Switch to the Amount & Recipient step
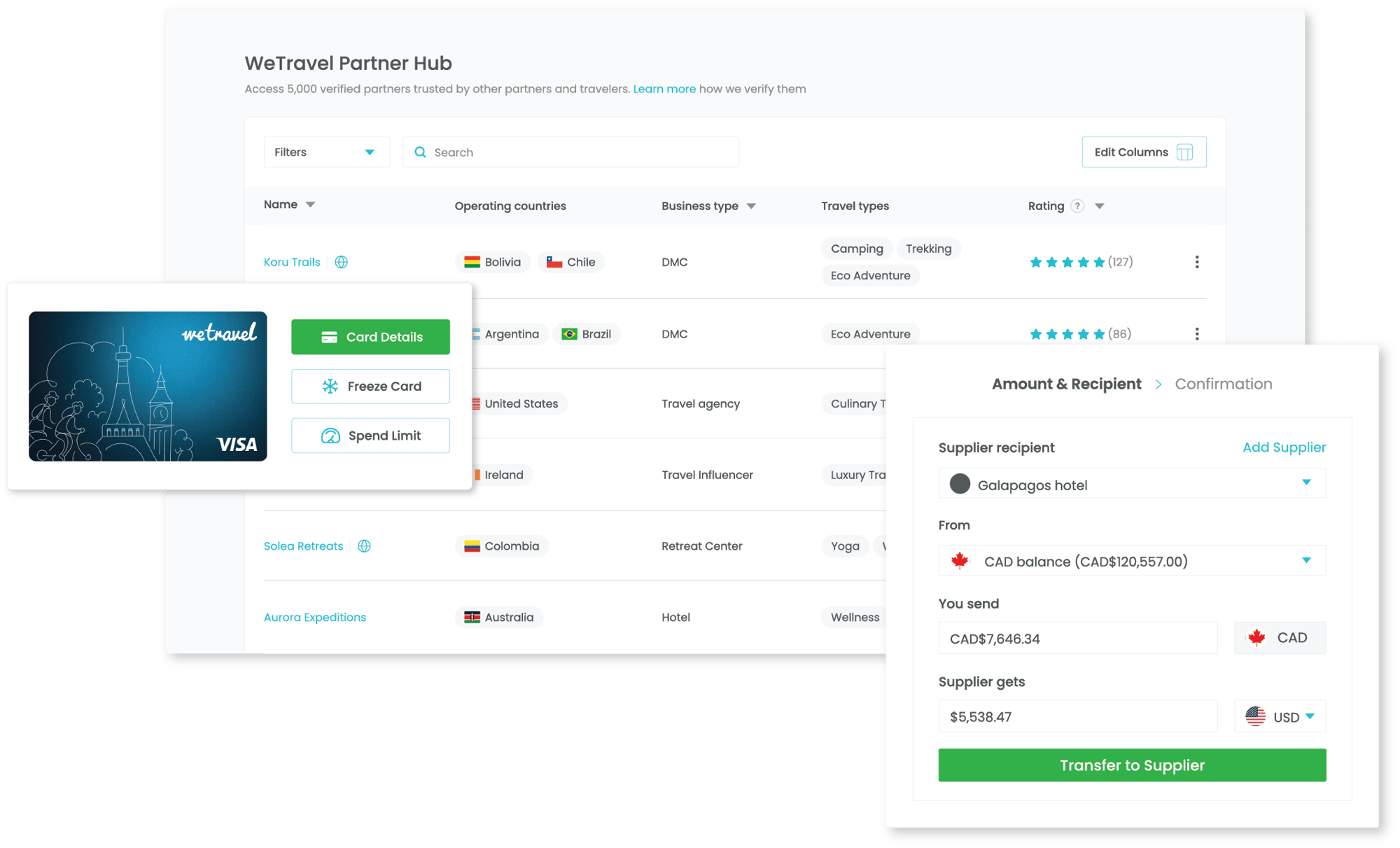 [x=1066, y=384]
